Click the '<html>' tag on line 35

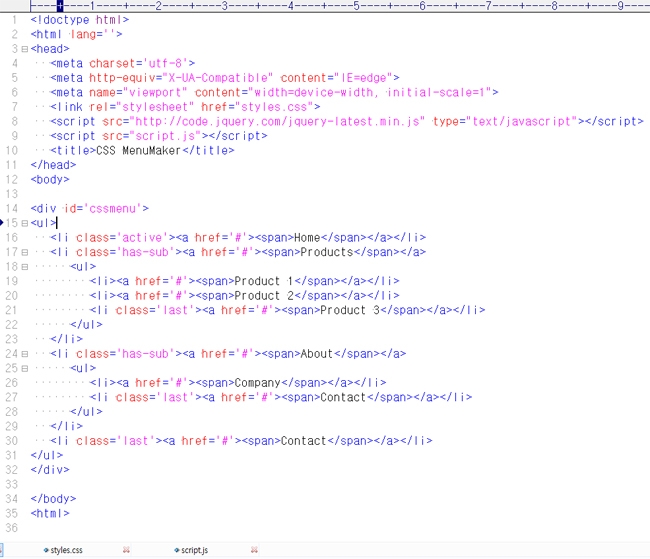(x=50, y=513)
